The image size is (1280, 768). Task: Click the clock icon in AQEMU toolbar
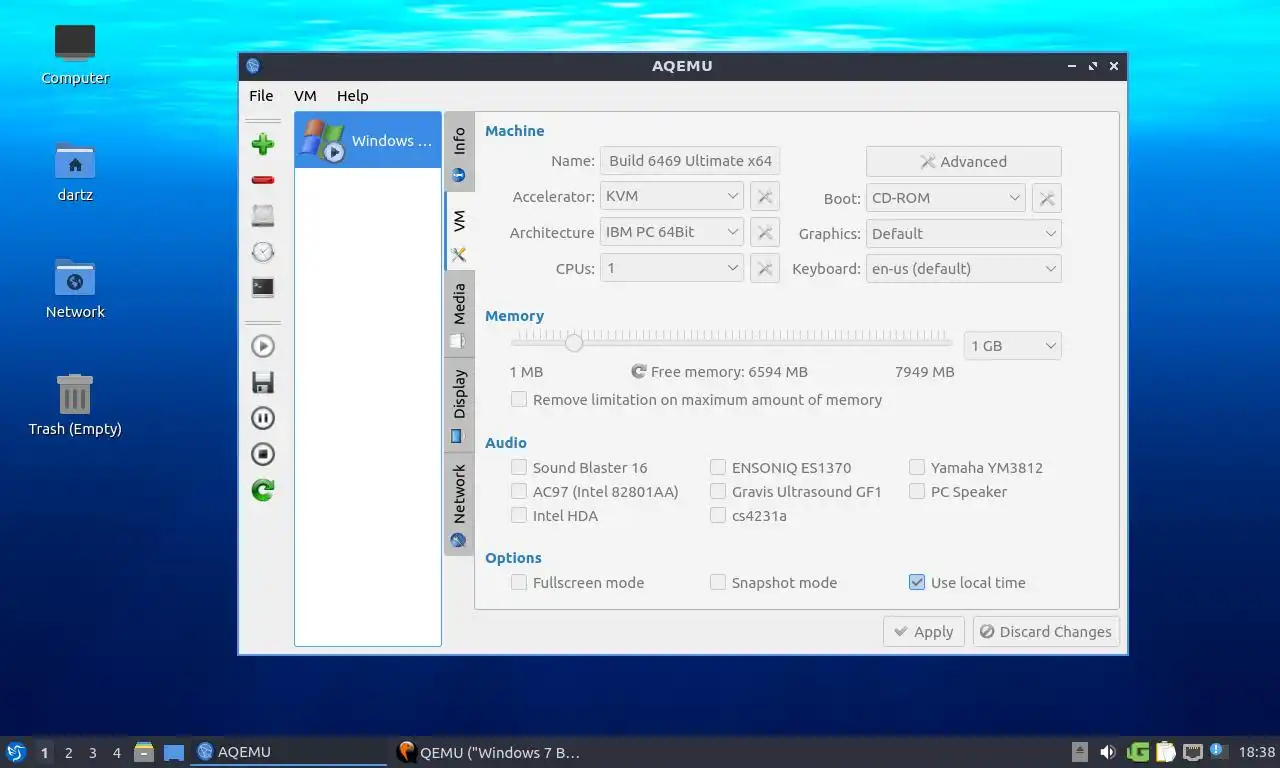coord(263,252)
